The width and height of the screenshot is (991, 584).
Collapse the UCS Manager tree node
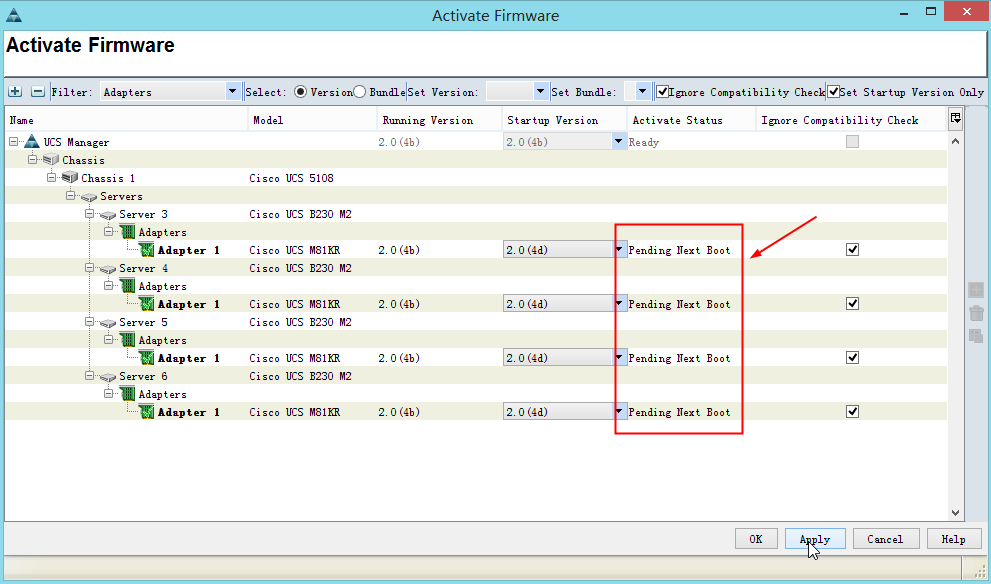pyautogui.click(x=14, y=142)
